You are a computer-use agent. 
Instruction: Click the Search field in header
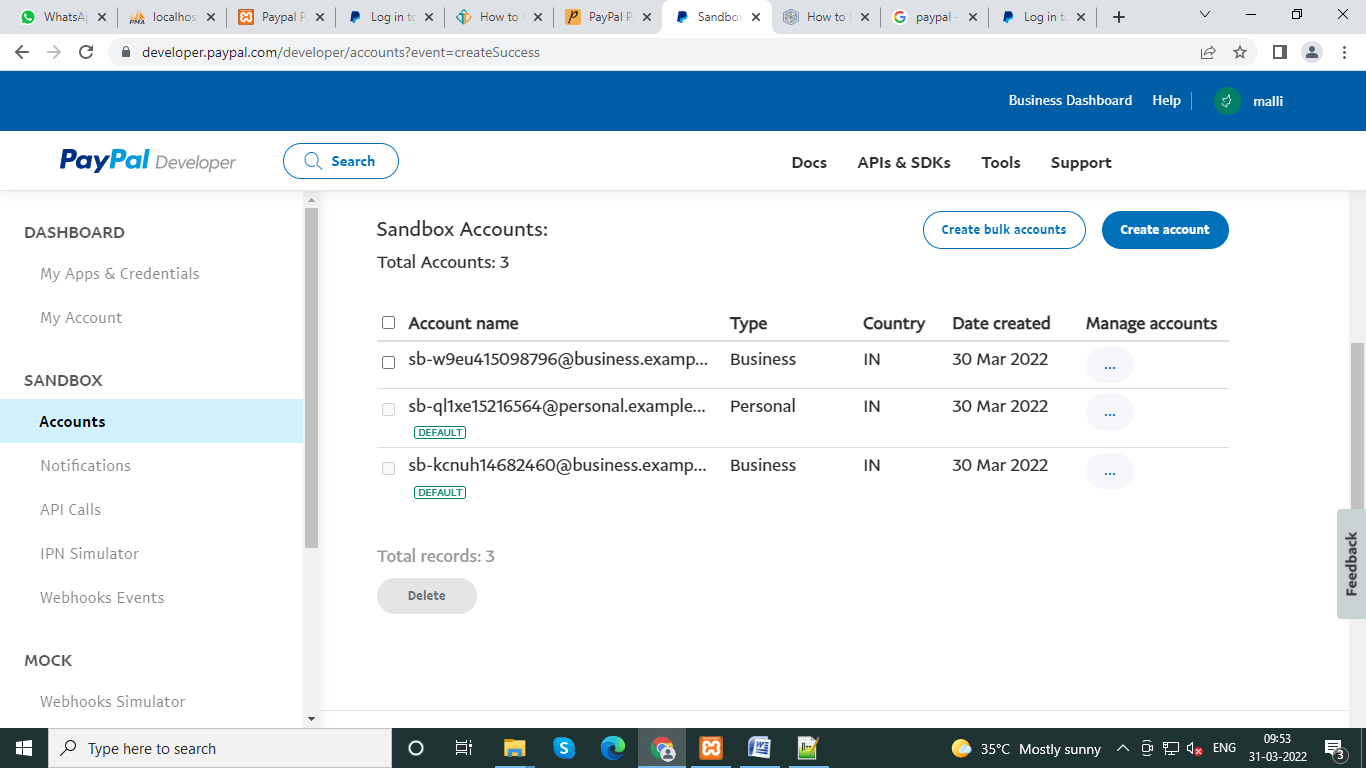pyautogui.click(x=341, y=161)
